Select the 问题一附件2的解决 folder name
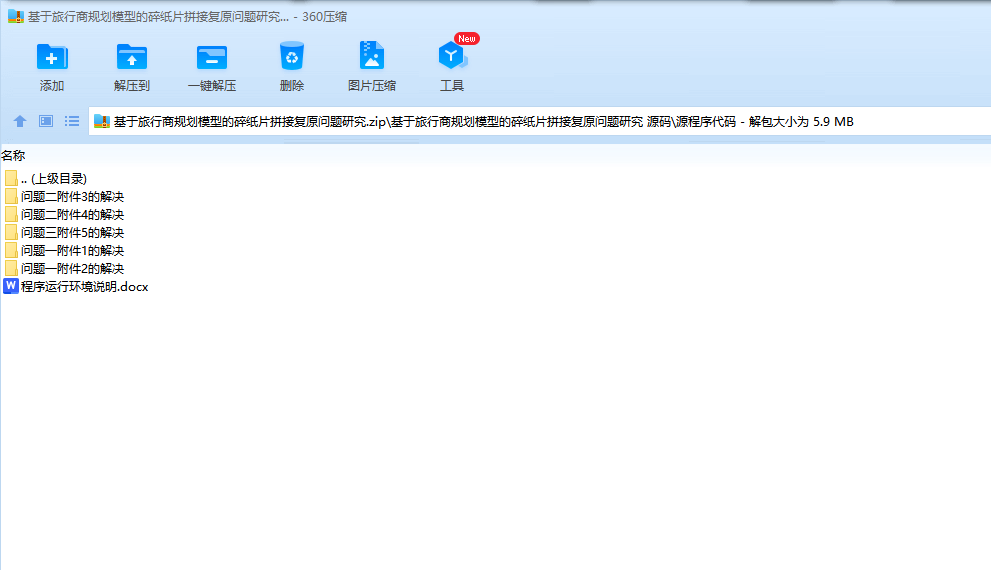The width and height of the screenshot is (991, 570). [72, 269]
